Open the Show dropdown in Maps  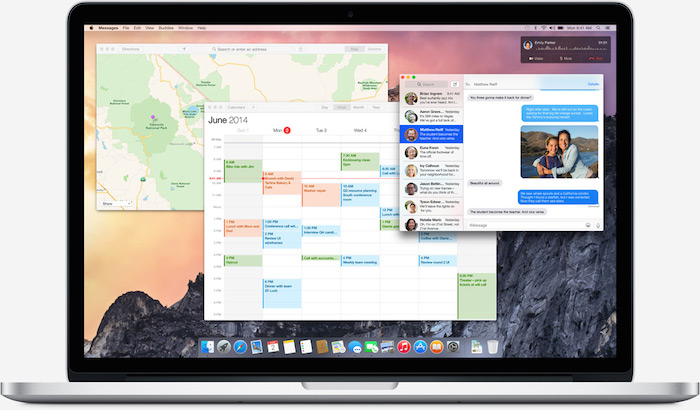tap(116, 203)
